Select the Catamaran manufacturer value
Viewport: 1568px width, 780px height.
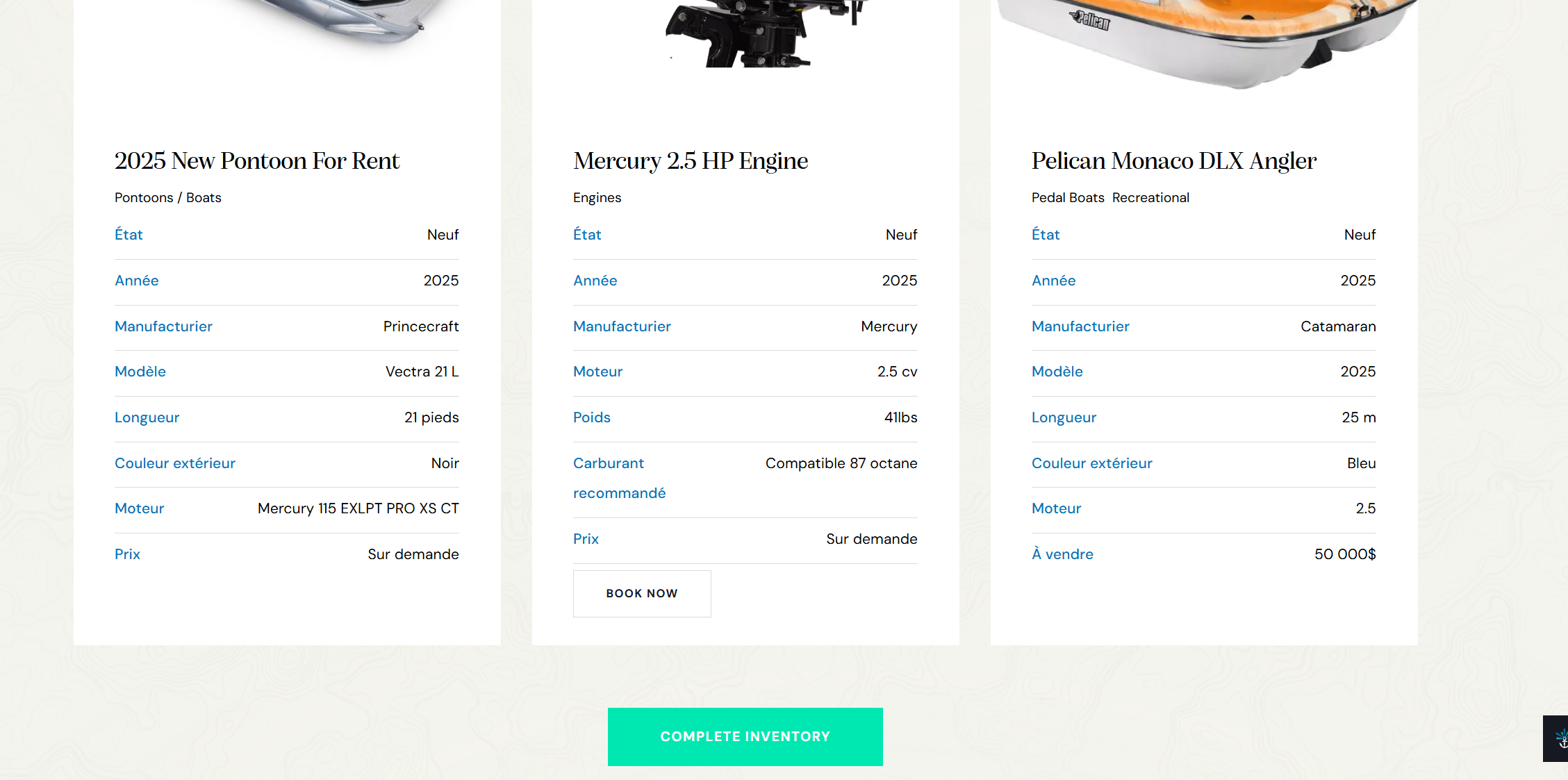(x=1338, y=326)
